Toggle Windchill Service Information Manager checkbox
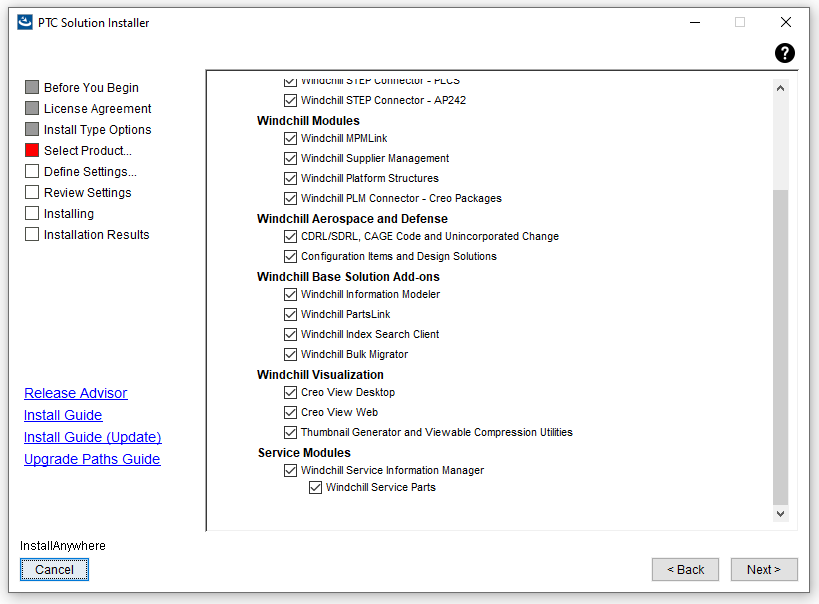The image size is (819, 604). click(290, 470)
